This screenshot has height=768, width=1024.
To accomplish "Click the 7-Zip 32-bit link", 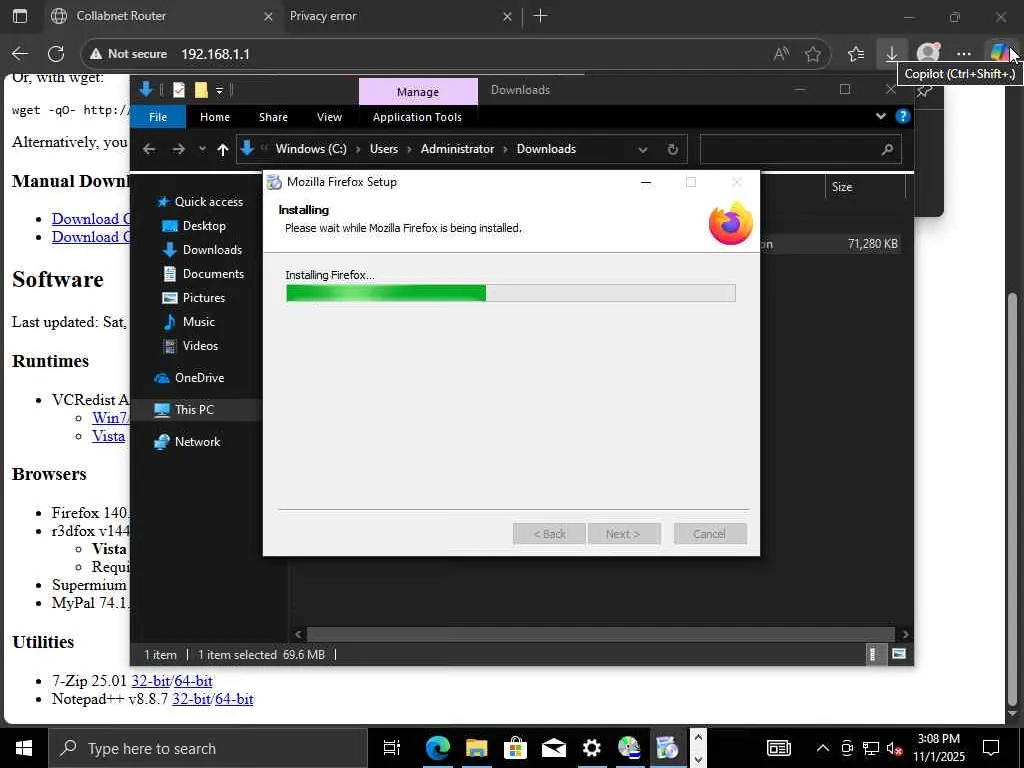I will (150, 680).
